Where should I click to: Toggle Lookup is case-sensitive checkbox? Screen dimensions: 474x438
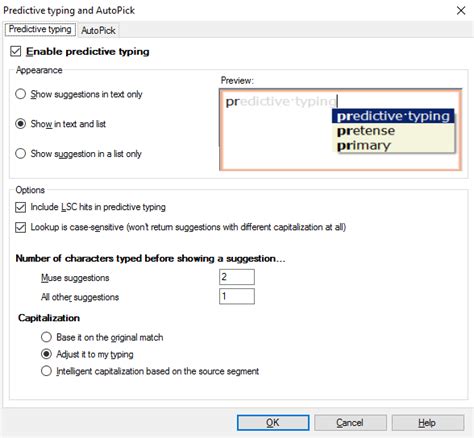[x=20, y=227]
